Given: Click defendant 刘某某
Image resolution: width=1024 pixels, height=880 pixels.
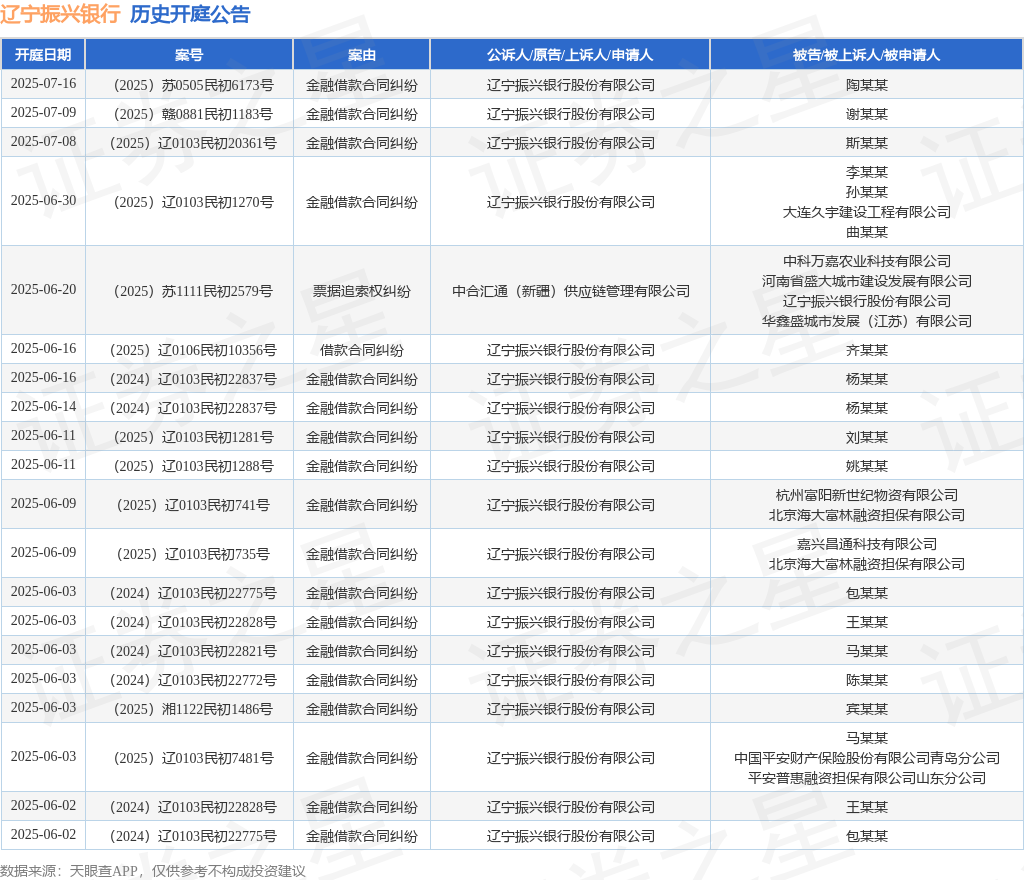Looking at the screenshot, I should pos(867,437).
